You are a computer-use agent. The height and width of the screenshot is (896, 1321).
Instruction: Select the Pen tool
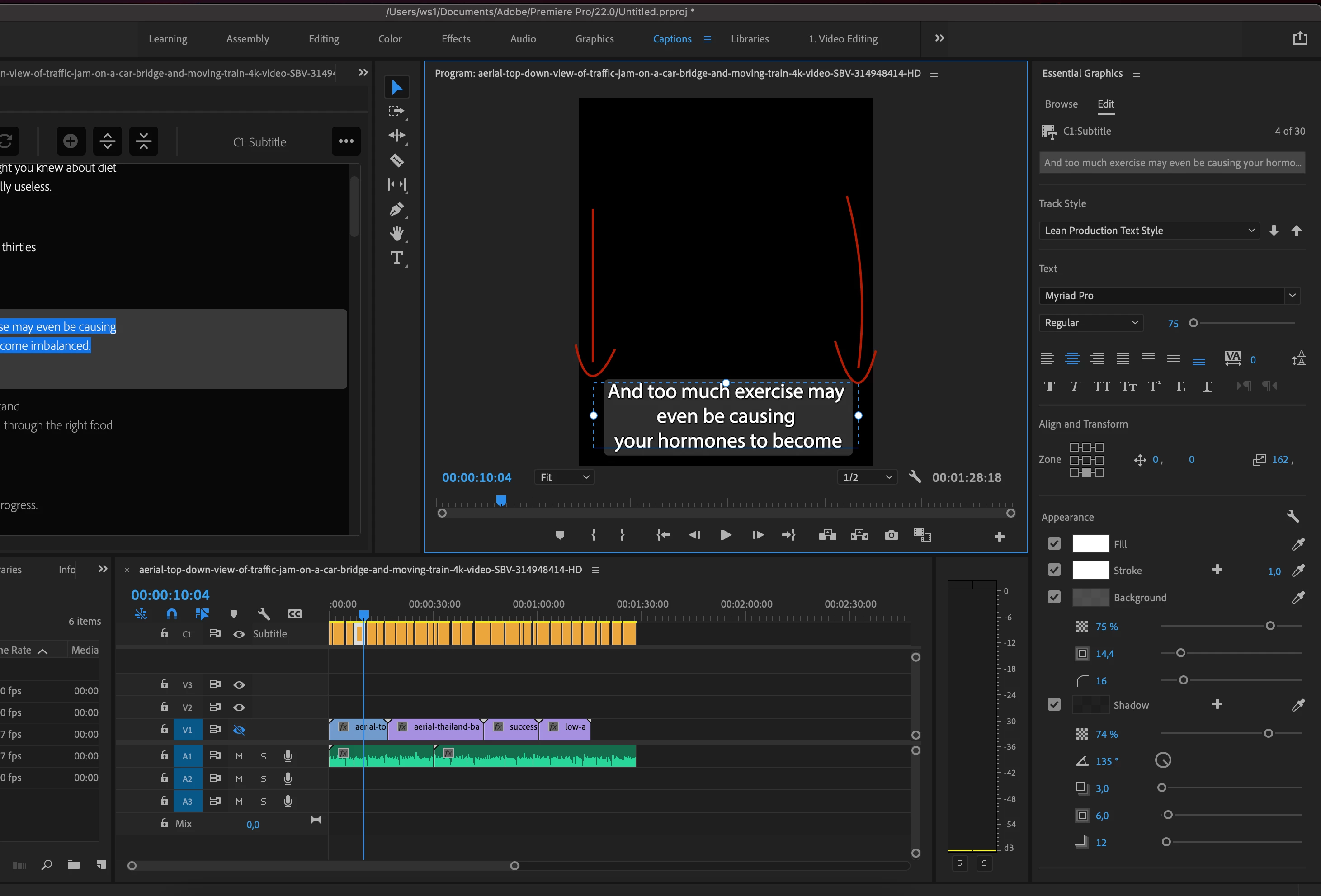[x=397, y=209]
